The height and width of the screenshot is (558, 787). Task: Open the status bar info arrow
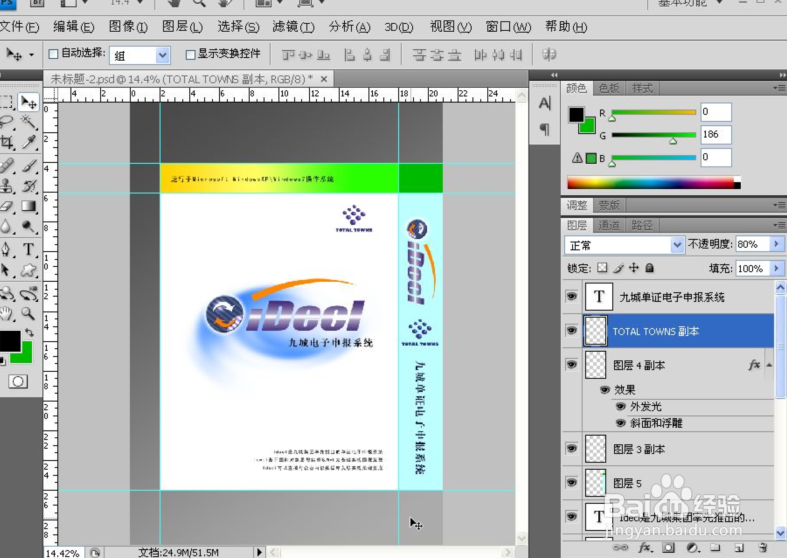[x=259, y=552]
